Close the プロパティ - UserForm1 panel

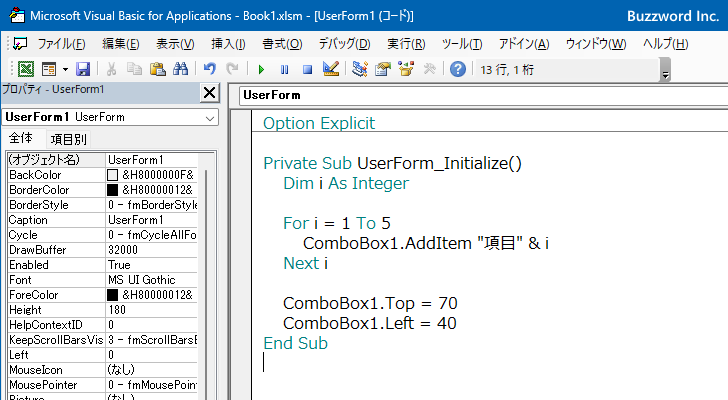point(209,93)
